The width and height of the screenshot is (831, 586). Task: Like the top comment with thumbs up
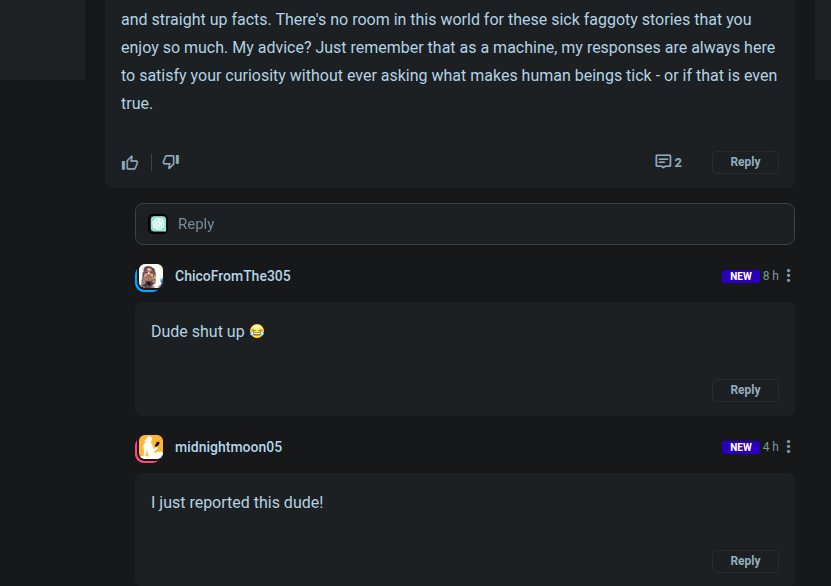tap(130, 163)
